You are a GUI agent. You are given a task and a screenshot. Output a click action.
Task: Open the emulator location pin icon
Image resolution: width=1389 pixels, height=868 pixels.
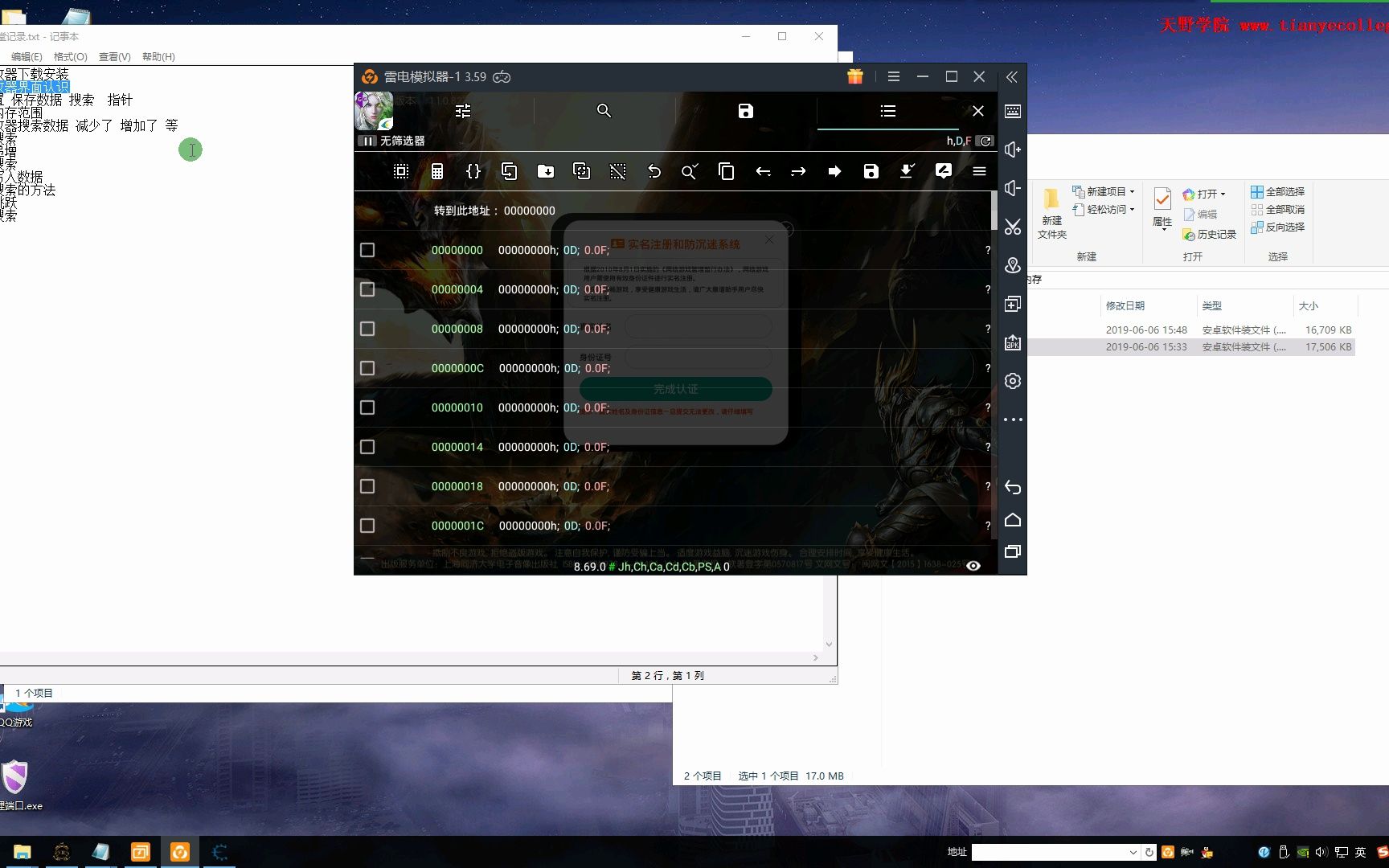point(1013,265)
